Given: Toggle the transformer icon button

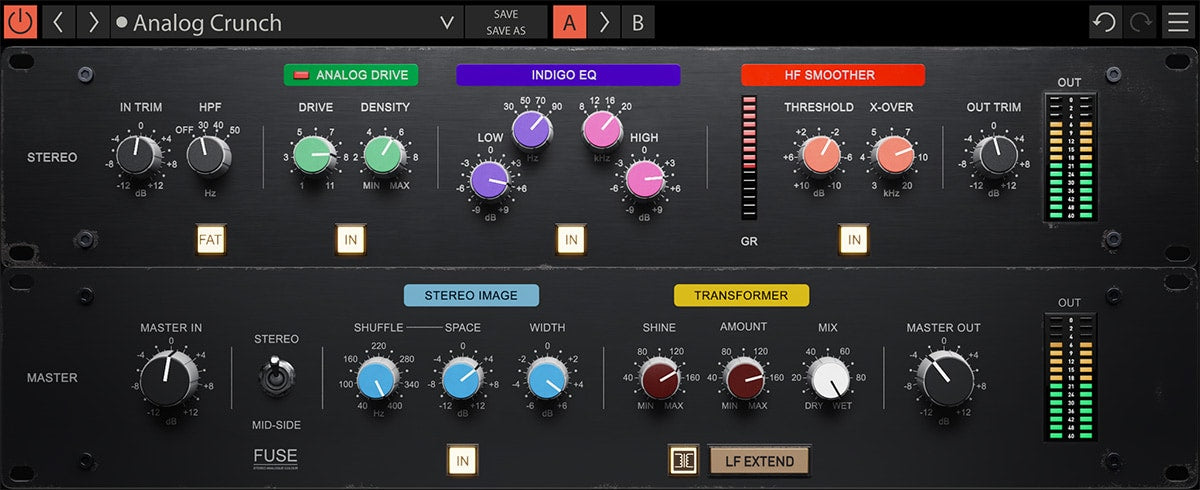Looking at the screenshot, I should tap(684, 460).
